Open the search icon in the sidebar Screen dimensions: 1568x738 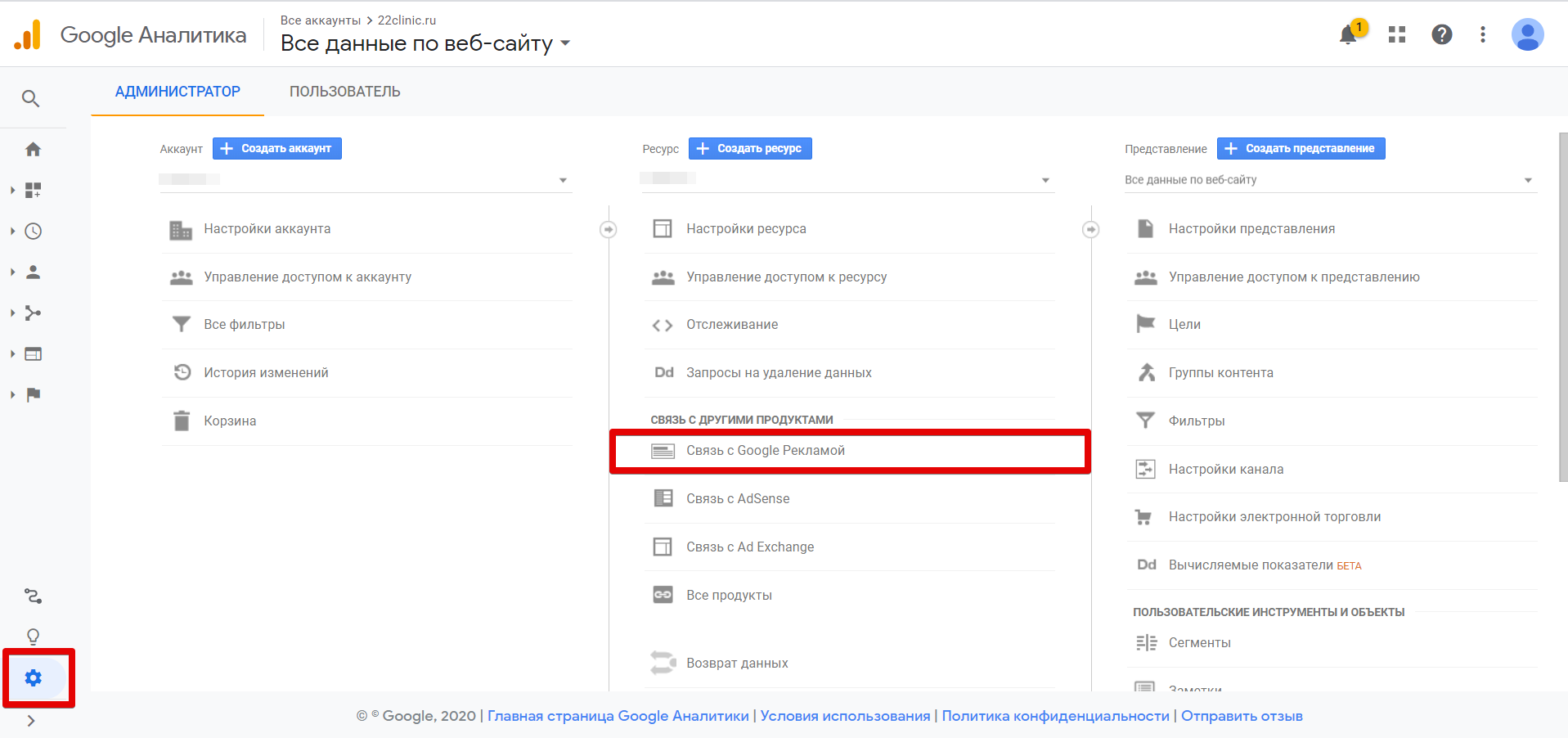pyautogui.click(x=30, y=99)
